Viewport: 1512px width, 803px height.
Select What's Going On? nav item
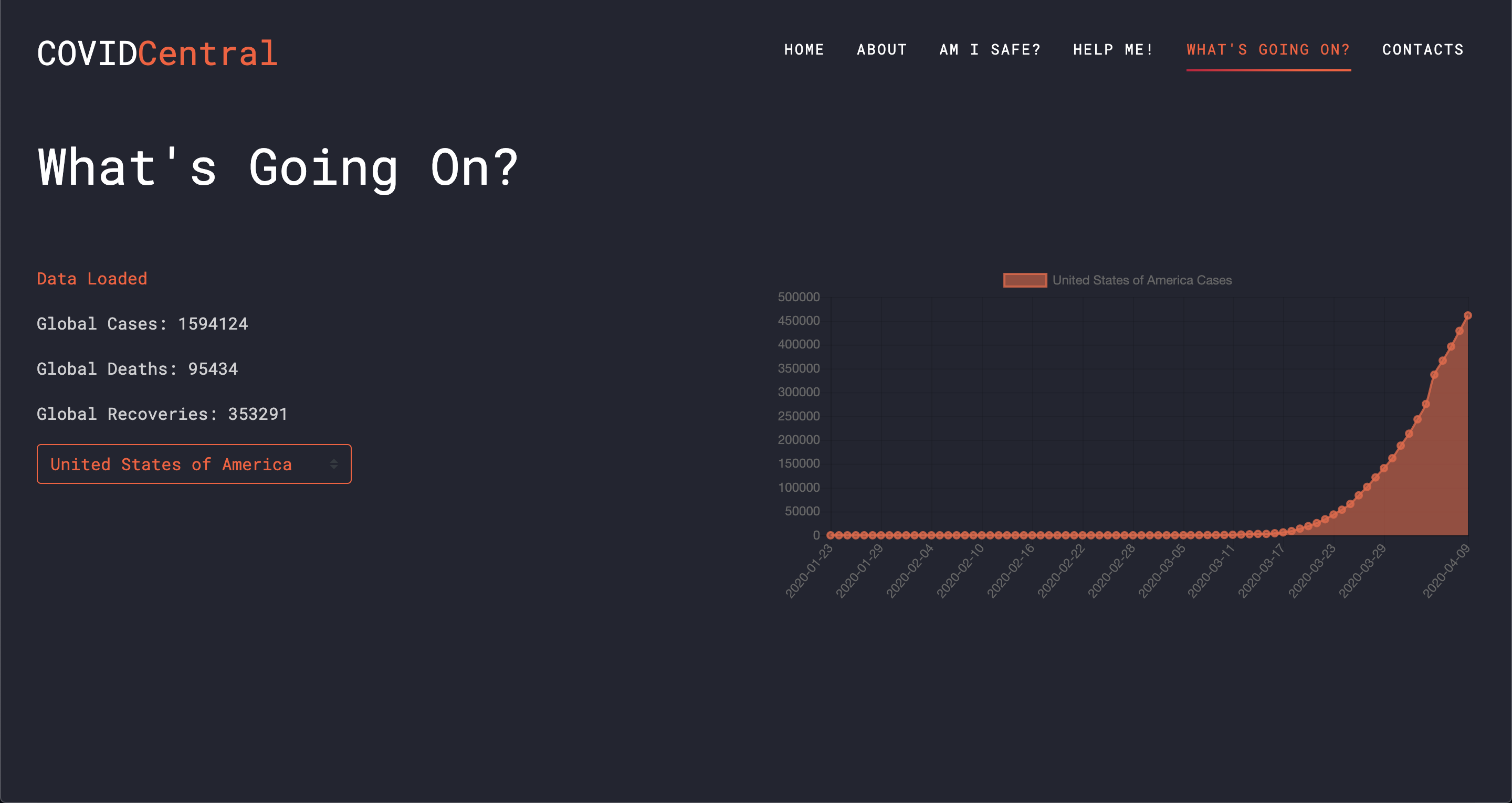coord(1268,50)
